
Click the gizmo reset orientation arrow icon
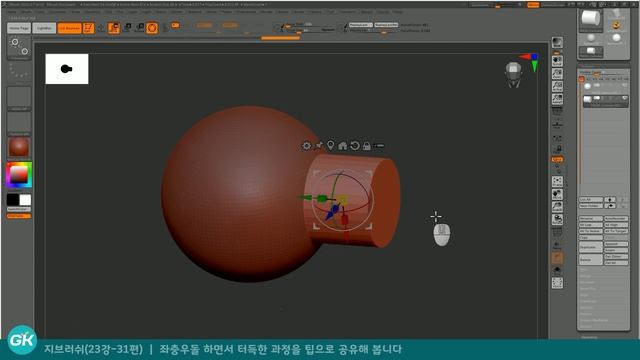pyautogui.click(x=355, y=146)
